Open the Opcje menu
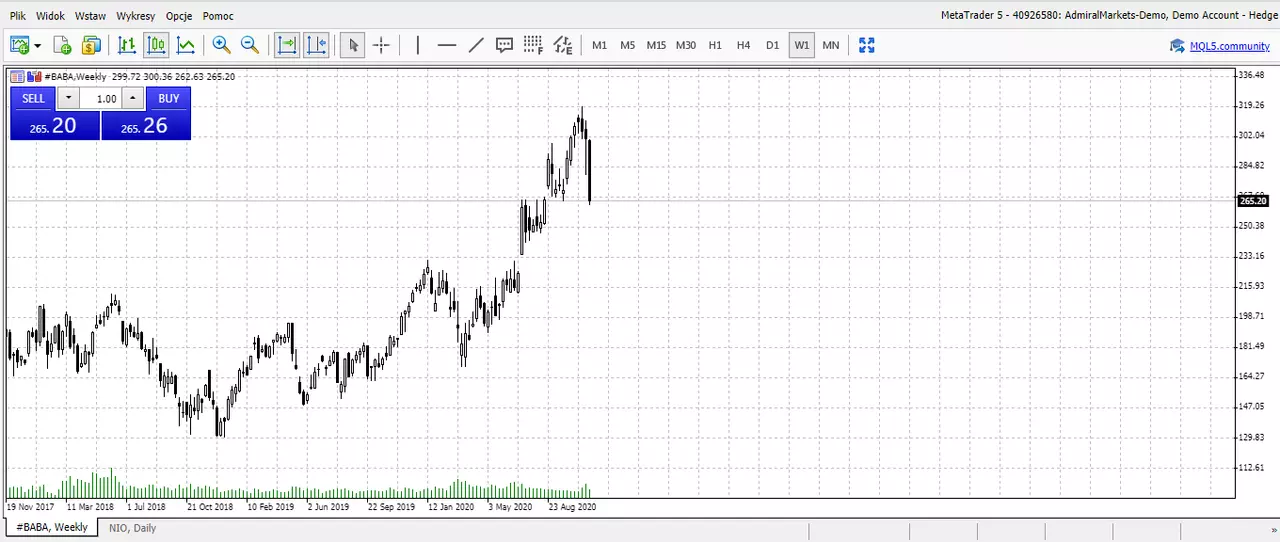Image resolution: width=1280 pixels, height=542 pixels. 179,16
